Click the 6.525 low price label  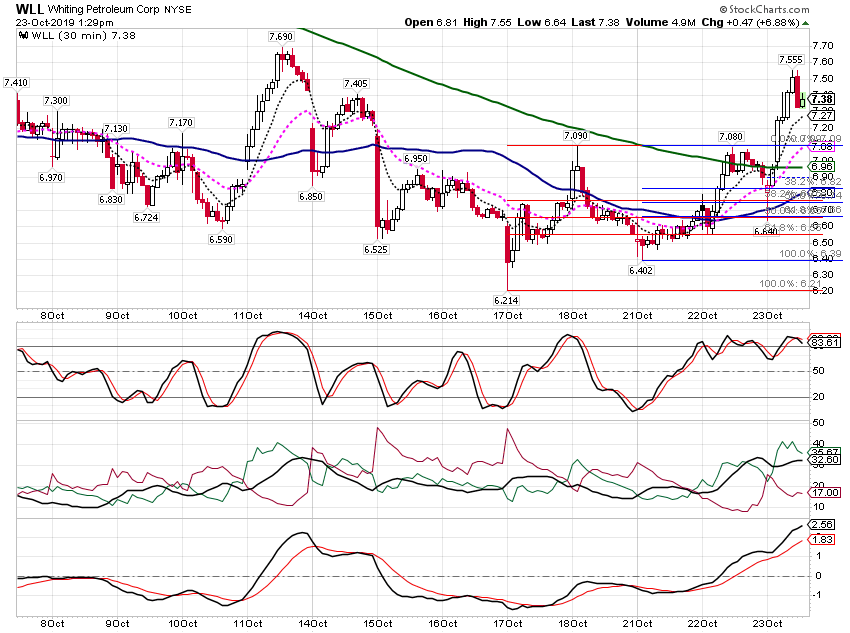(376, 249)
